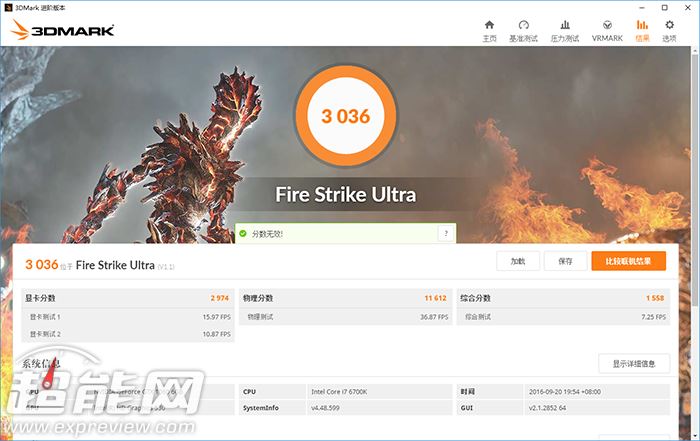Click the Fire Strike Ultra banner title

pyautogui.click(x=345, y=194)
